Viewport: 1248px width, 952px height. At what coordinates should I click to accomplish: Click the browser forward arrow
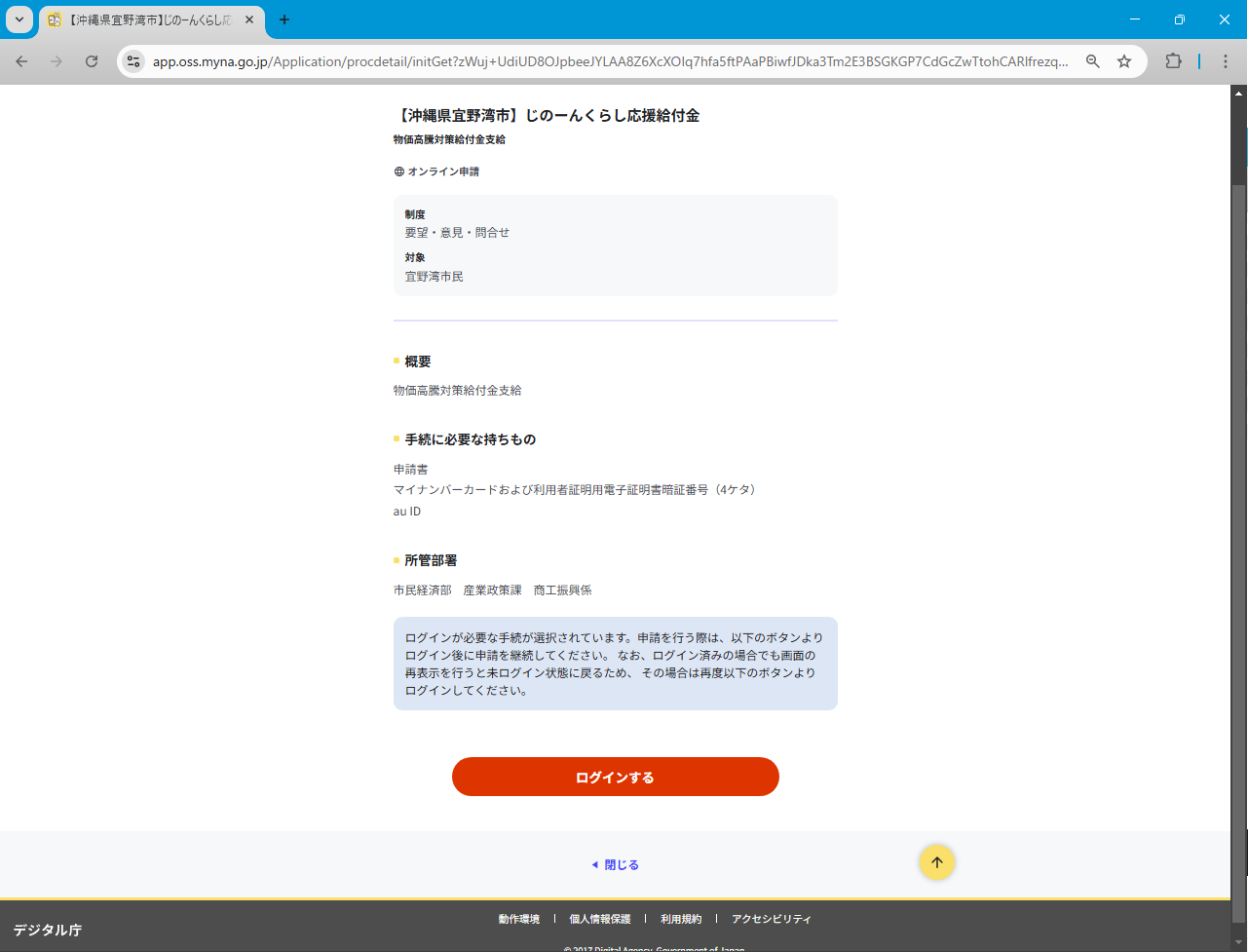[x=57, y=61]
